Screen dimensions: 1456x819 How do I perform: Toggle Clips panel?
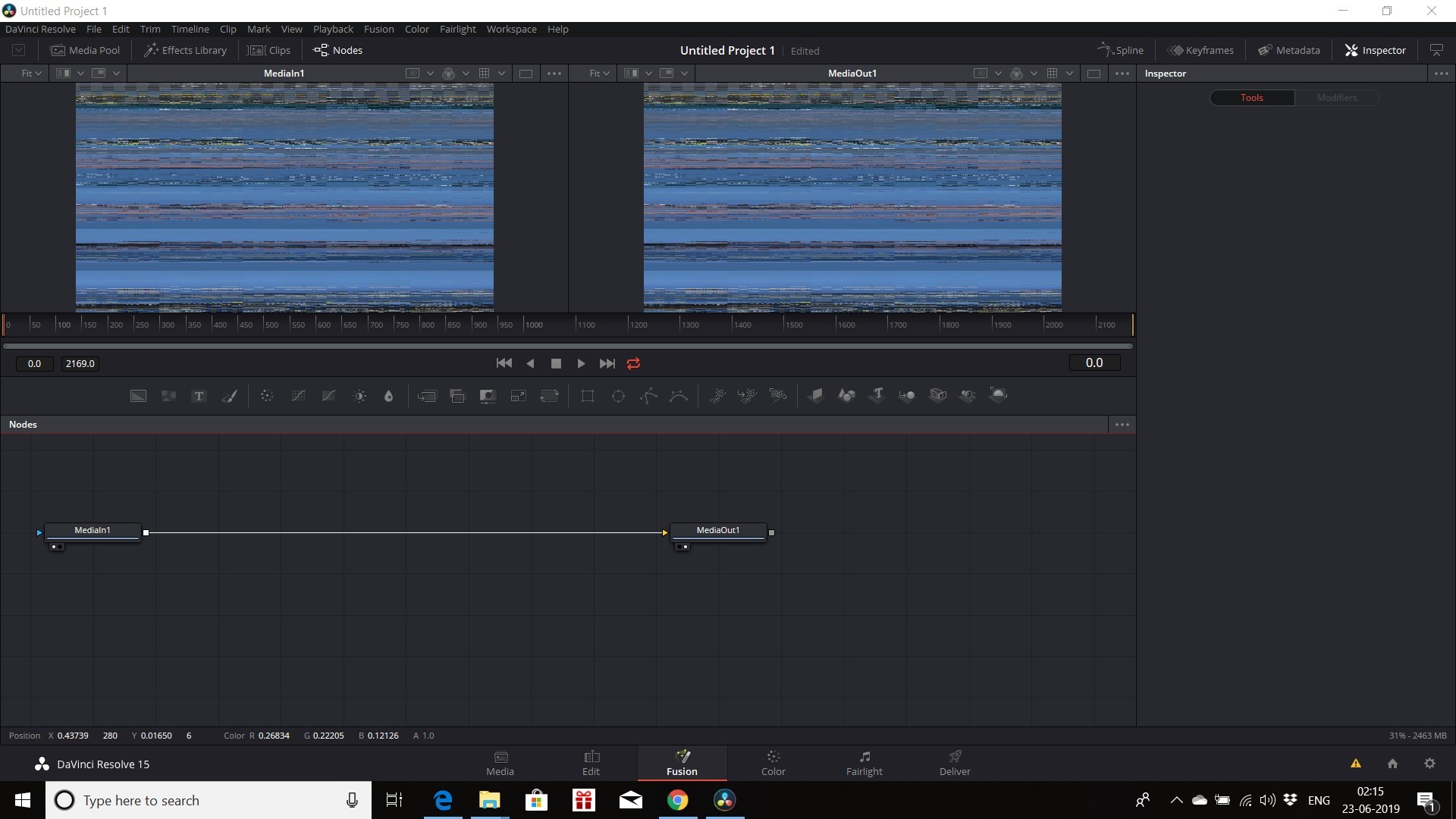tap(269, 50)
